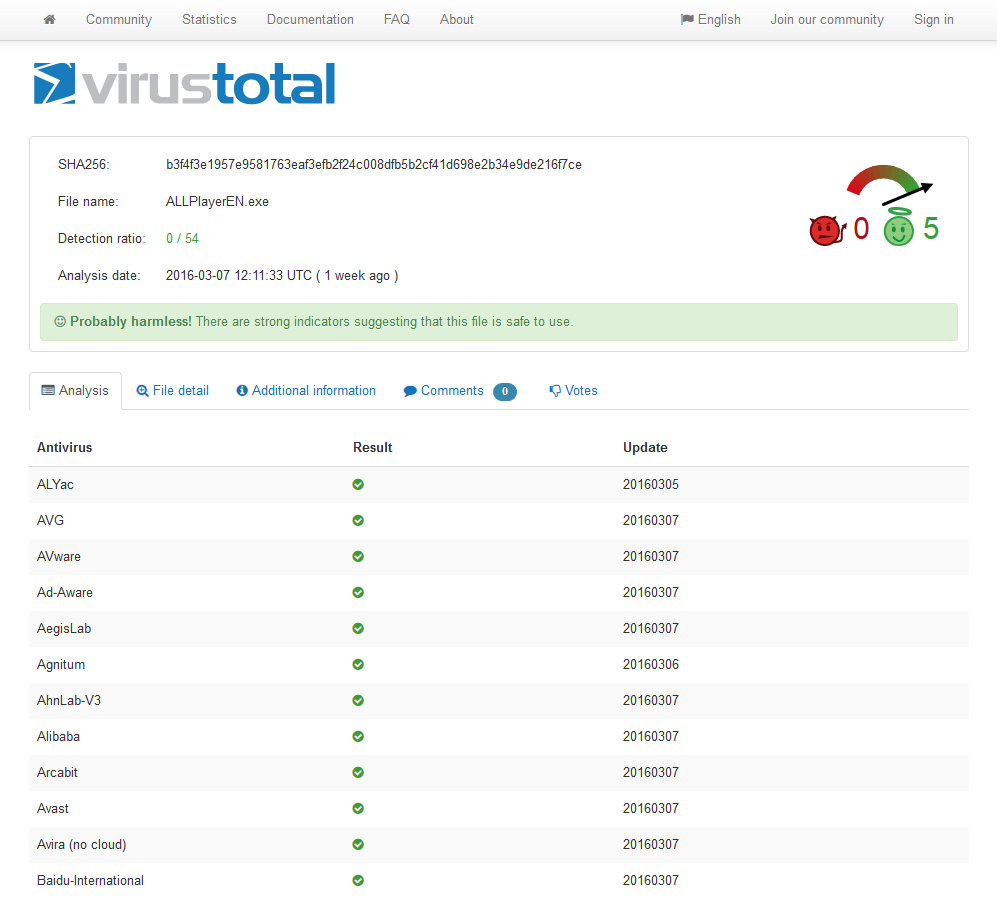Switch to the File detail tab
Screen dimensions: 997x899
(x=173, y=391)
